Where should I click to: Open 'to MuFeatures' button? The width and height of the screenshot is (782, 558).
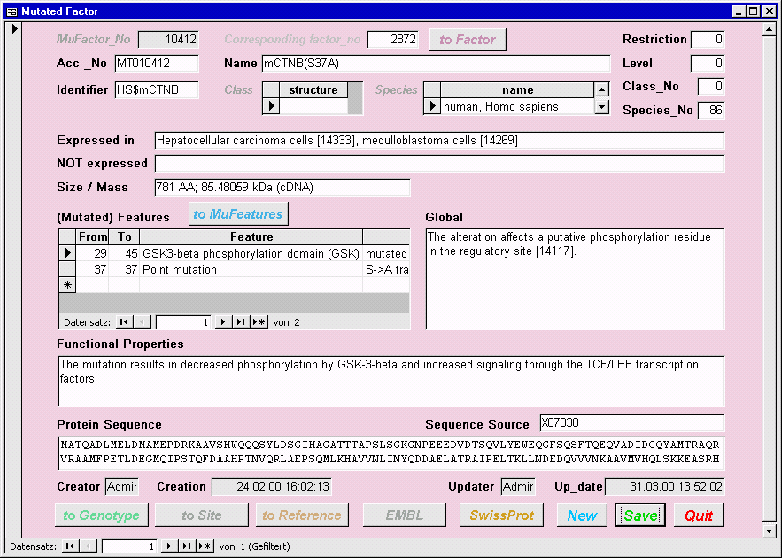click(x=238, y=214)
